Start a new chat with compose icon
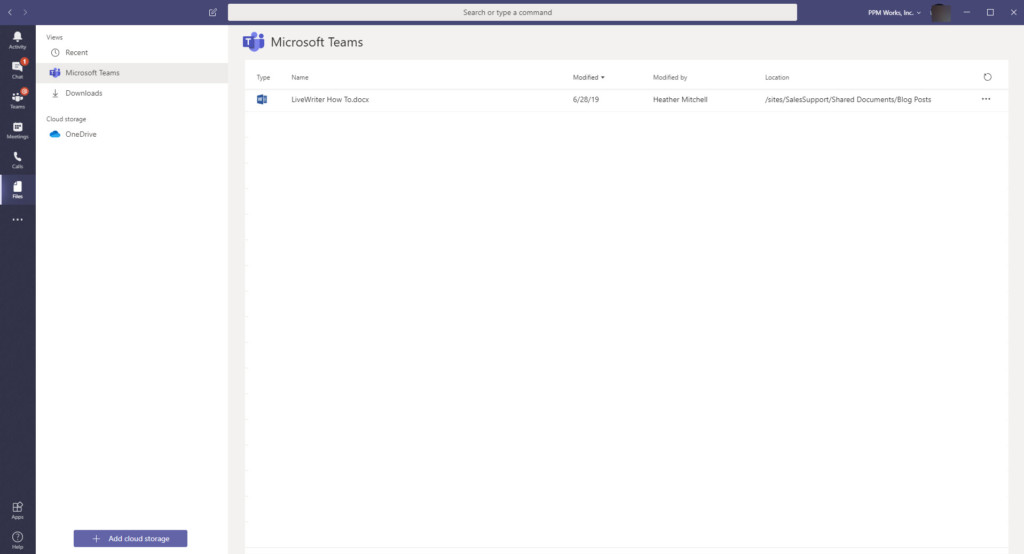The width and height of the screenshot is (1024, 554). click(213, 12)
